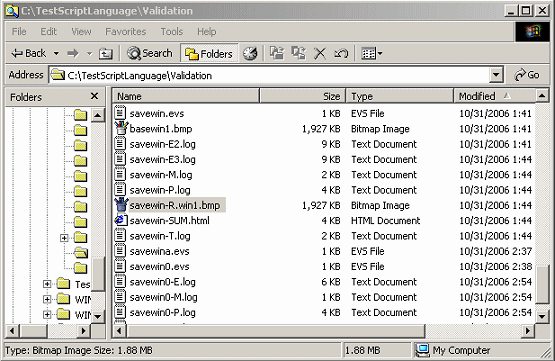Select savewin0-M.log file icon
The width and height of the screenshot is (555, 361).
pos(120,297)
